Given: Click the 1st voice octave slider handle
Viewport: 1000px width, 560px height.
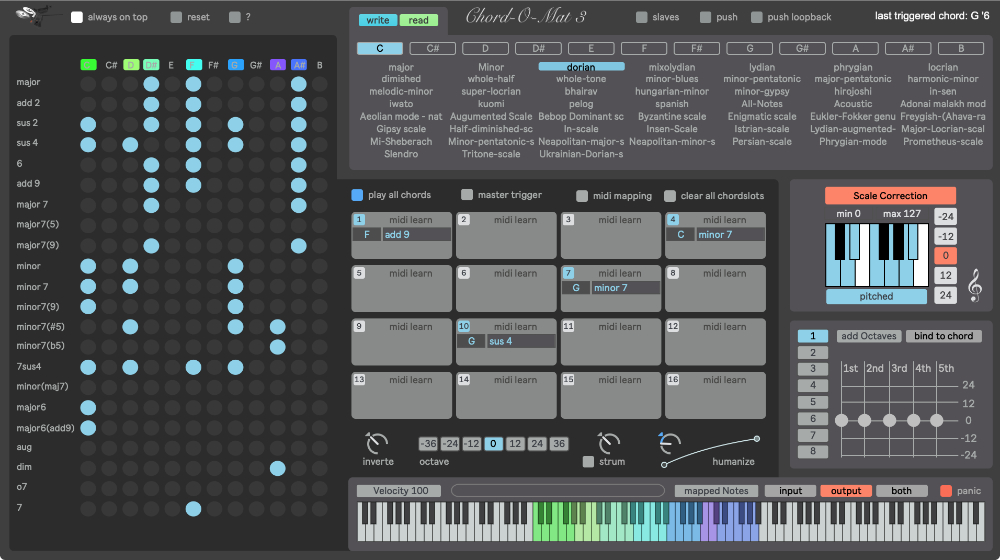Looking at the screenshot, I should click(x=841, y=420).
